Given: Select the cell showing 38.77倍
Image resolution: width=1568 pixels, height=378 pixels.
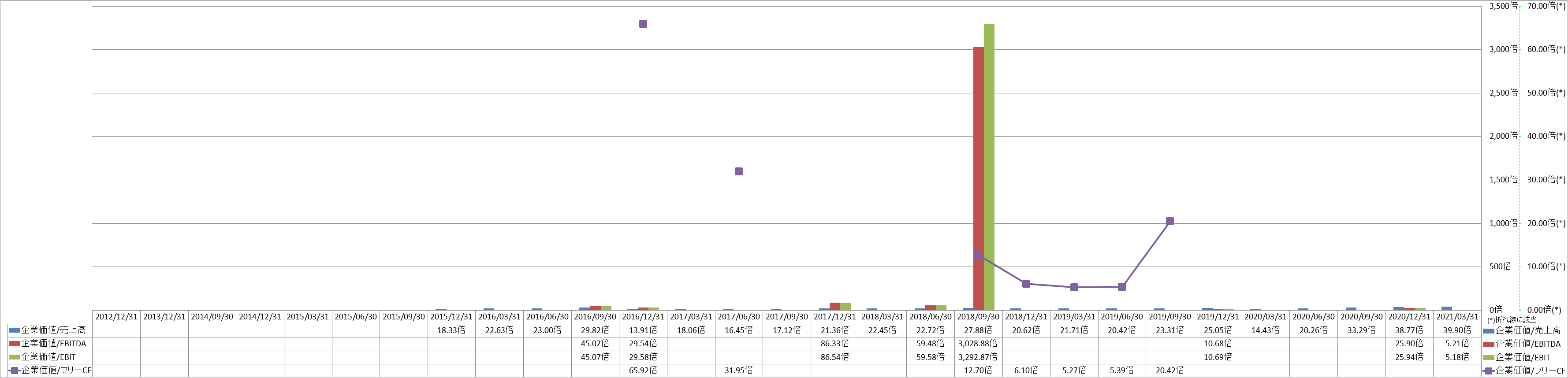Looking at the screenshot, I should point(1409,330).
